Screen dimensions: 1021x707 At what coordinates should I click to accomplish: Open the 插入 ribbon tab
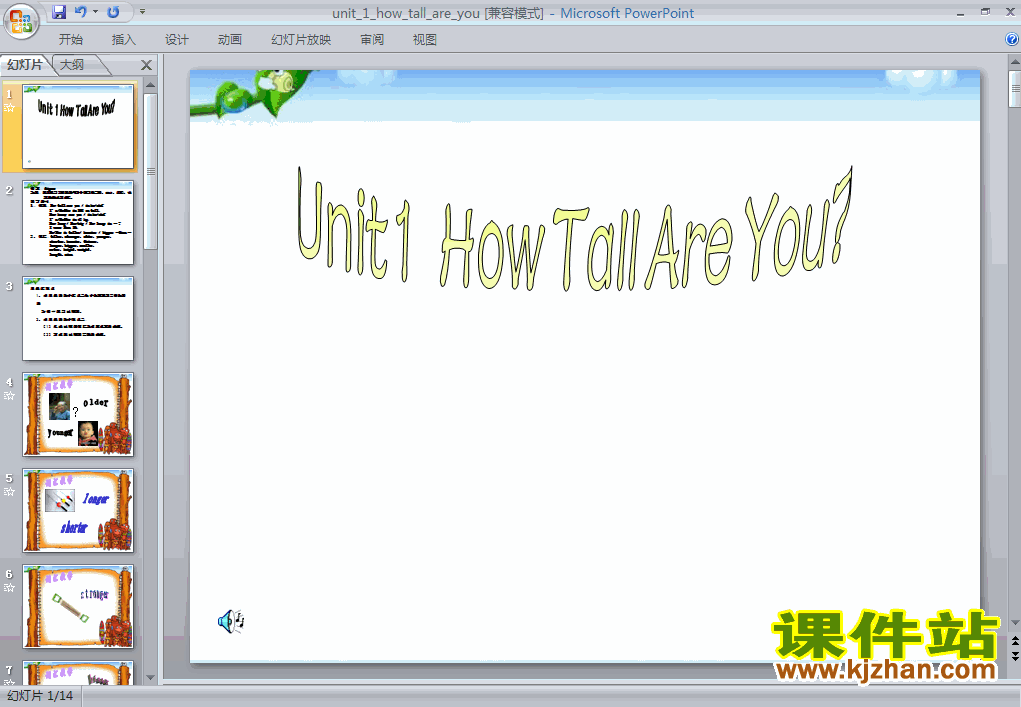(124, 40)
